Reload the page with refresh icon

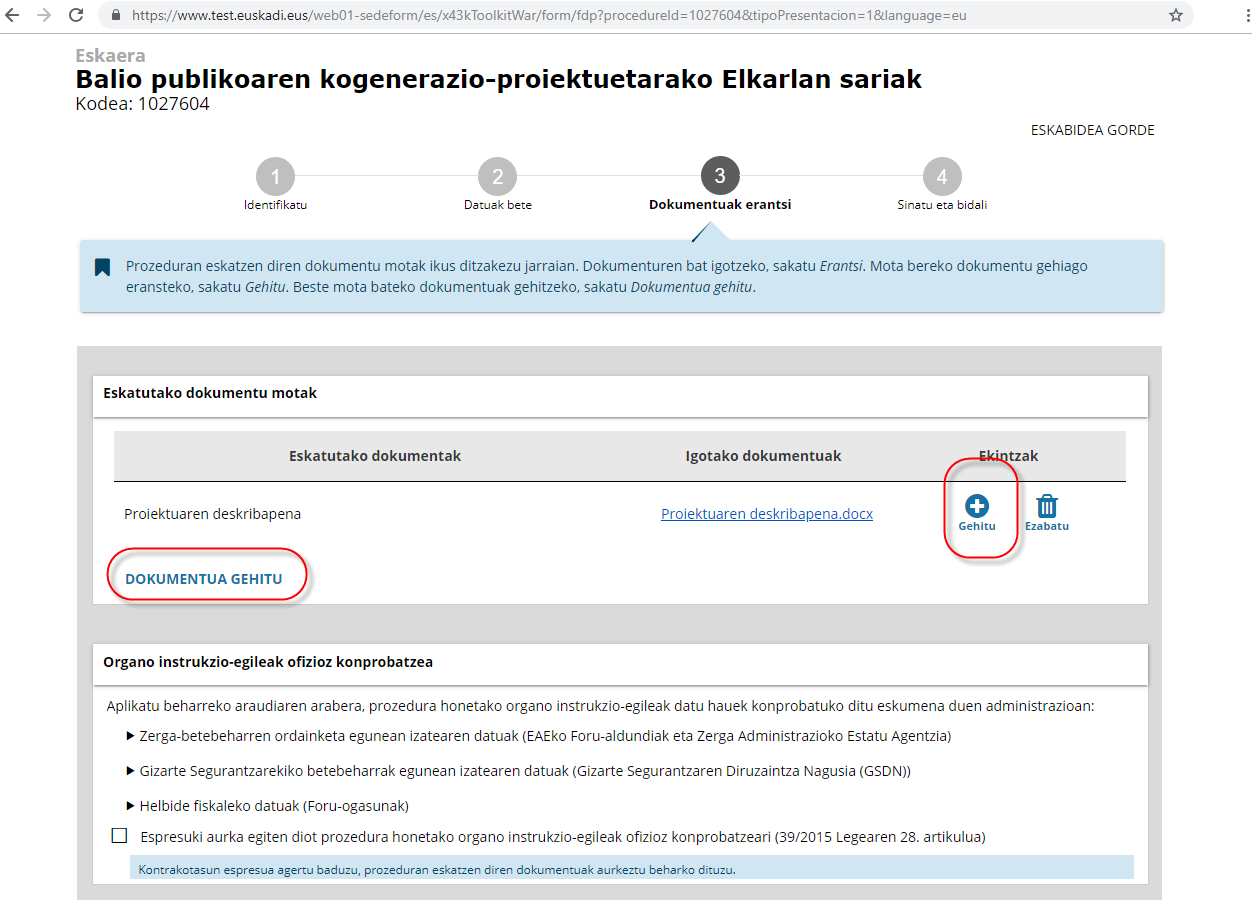(76, 16)
